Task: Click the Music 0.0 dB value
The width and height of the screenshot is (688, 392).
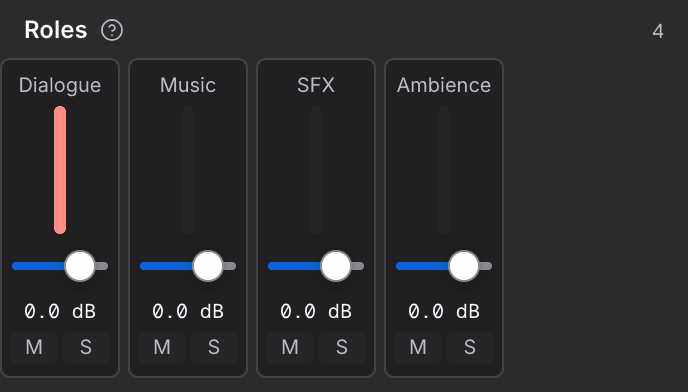Action: (x=188, y=312)
